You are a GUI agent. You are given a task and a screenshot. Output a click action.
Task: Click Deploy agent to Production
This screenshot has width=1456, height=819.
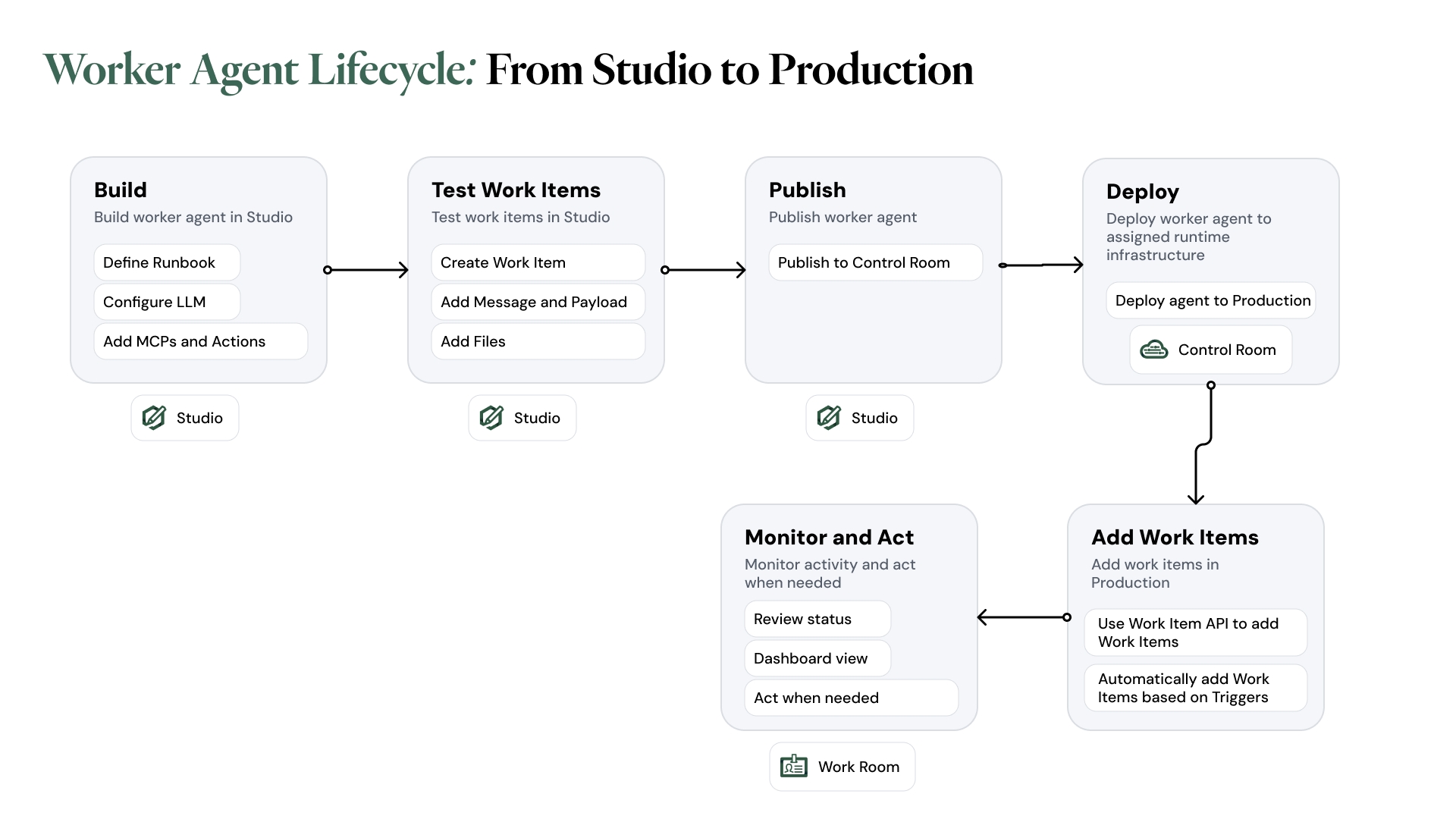click(x=1210, y=300)
